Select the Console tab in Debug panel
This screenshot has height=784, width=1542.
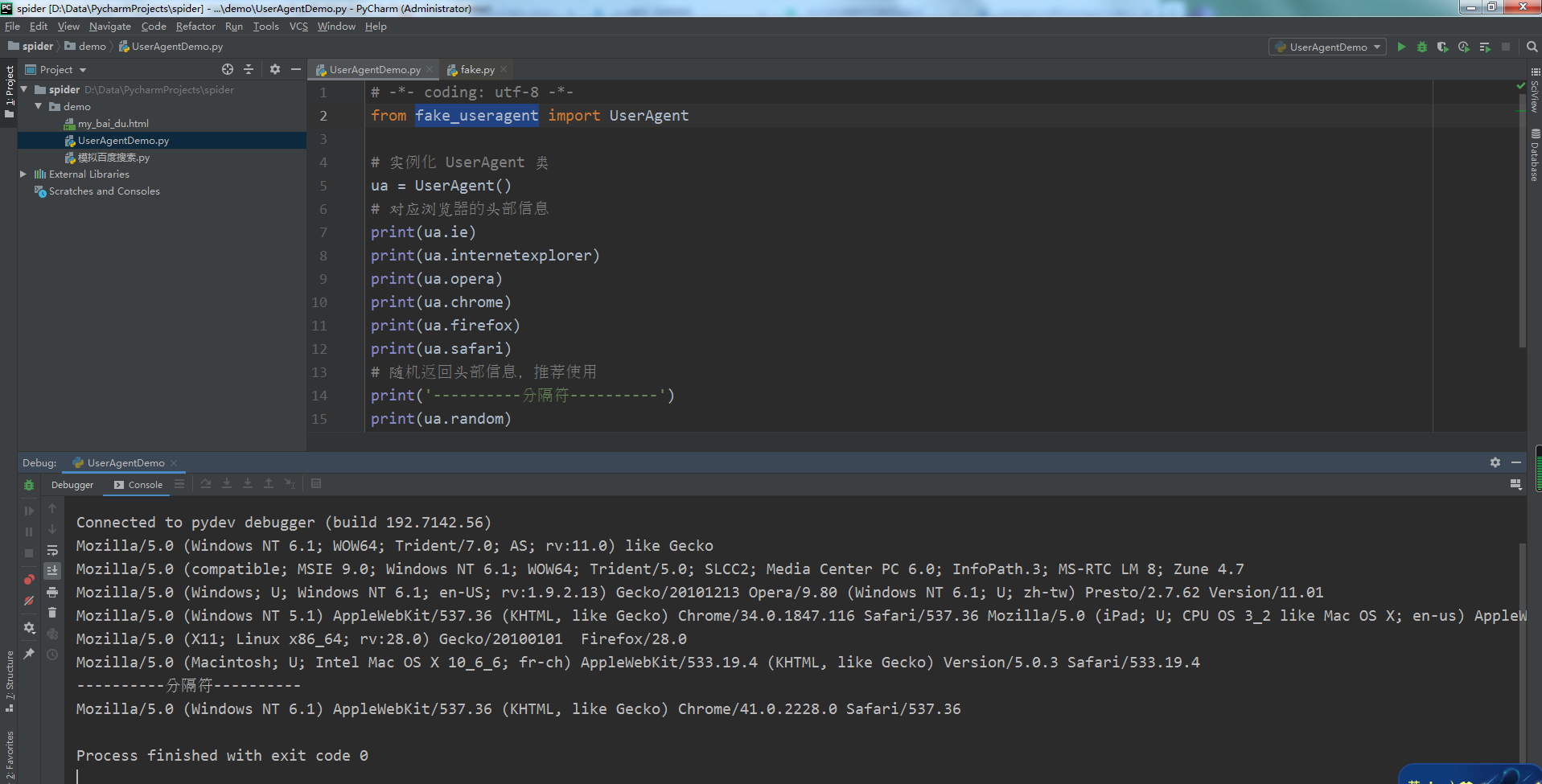pos(138,485)
